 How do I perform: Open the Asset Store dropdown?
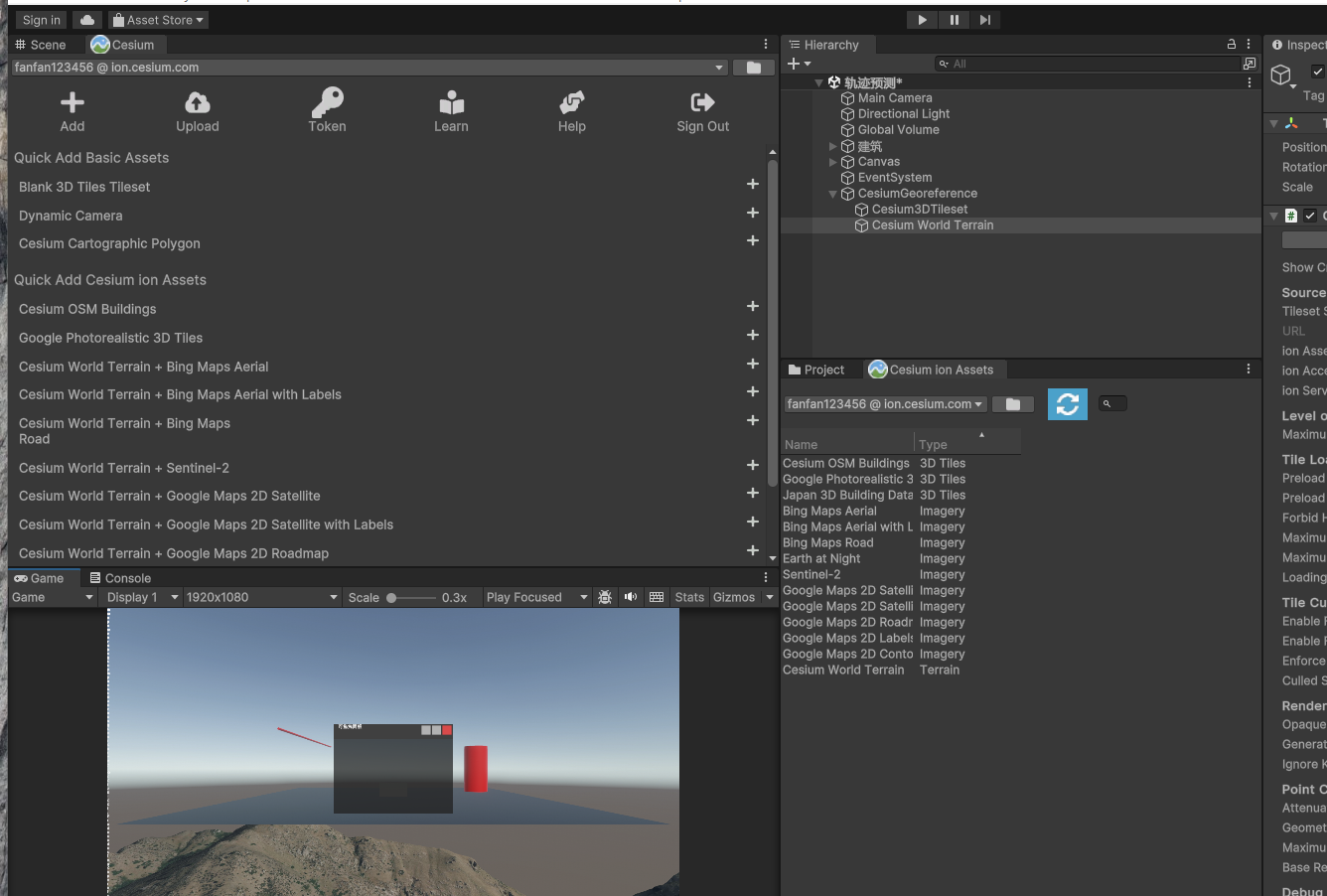click(158, 20)
